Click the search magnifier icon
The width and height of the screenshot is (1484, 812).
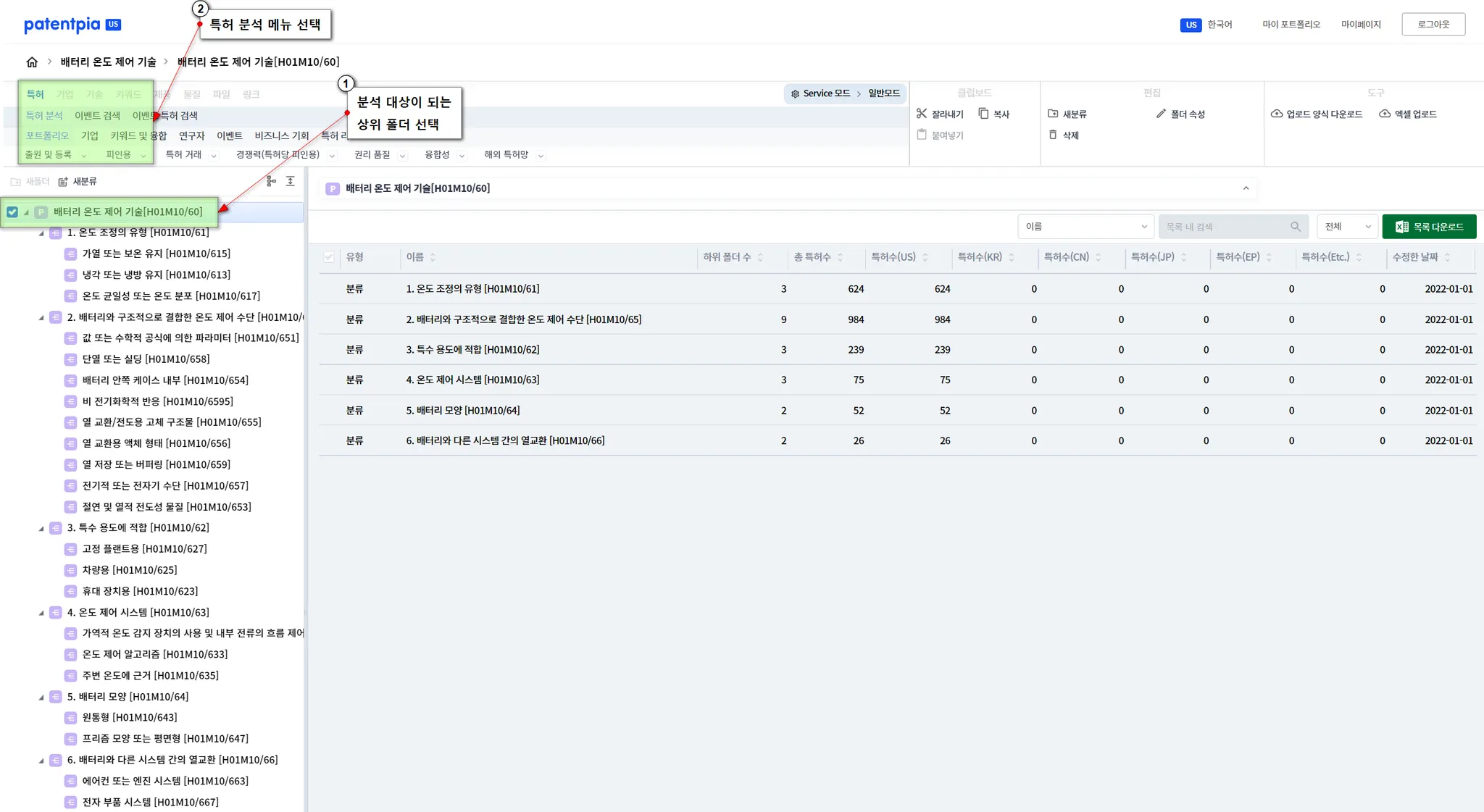point(1296,227)
